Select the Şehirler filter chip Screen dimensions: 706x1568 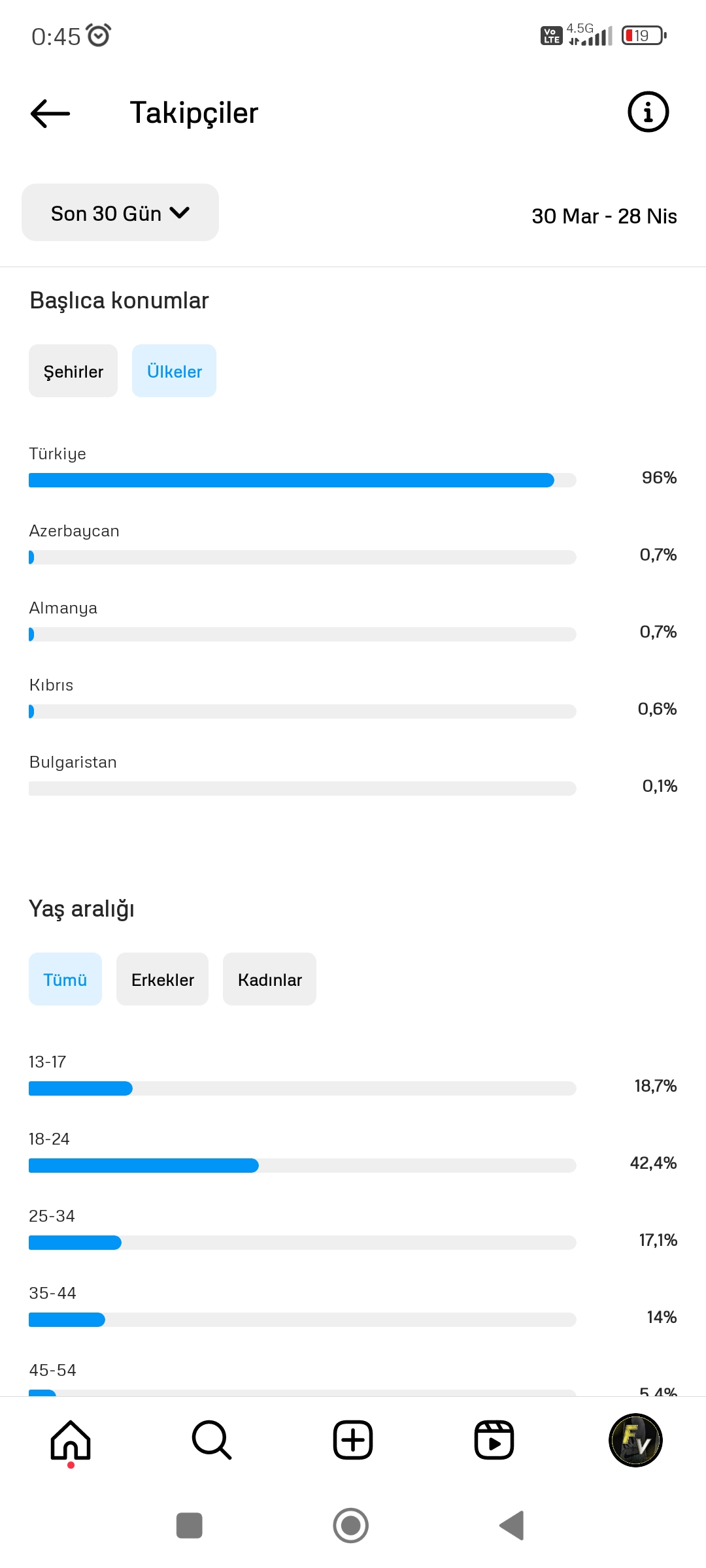coord(73,371)
